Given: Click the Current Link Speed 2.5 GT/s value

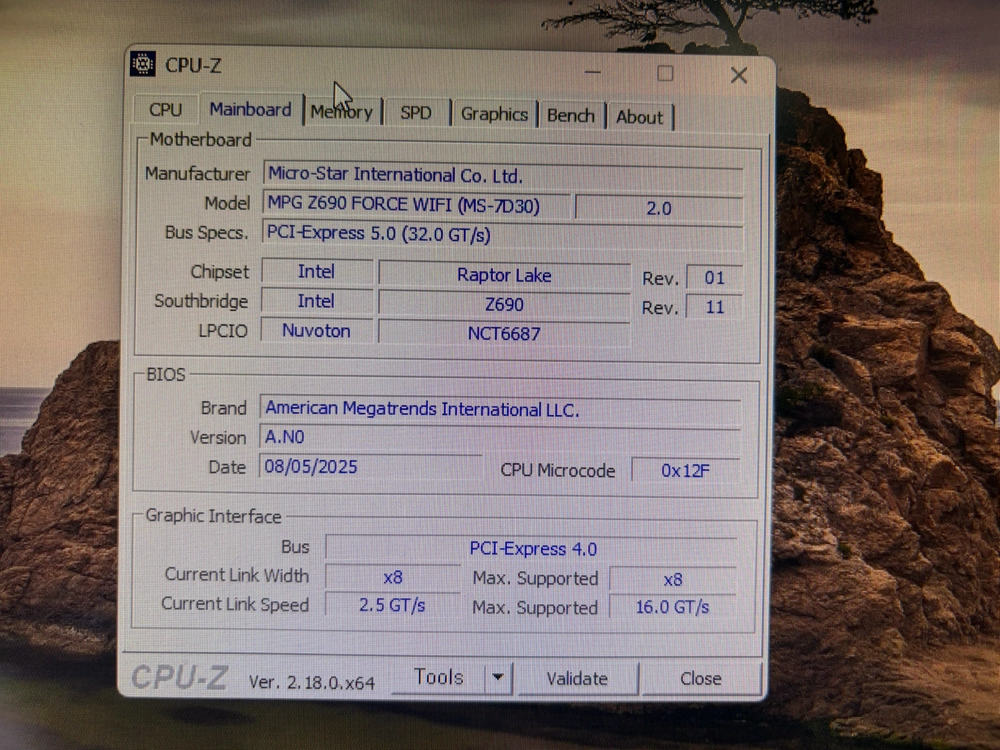Looking at the screenshot, I should (x=392, y=605).
